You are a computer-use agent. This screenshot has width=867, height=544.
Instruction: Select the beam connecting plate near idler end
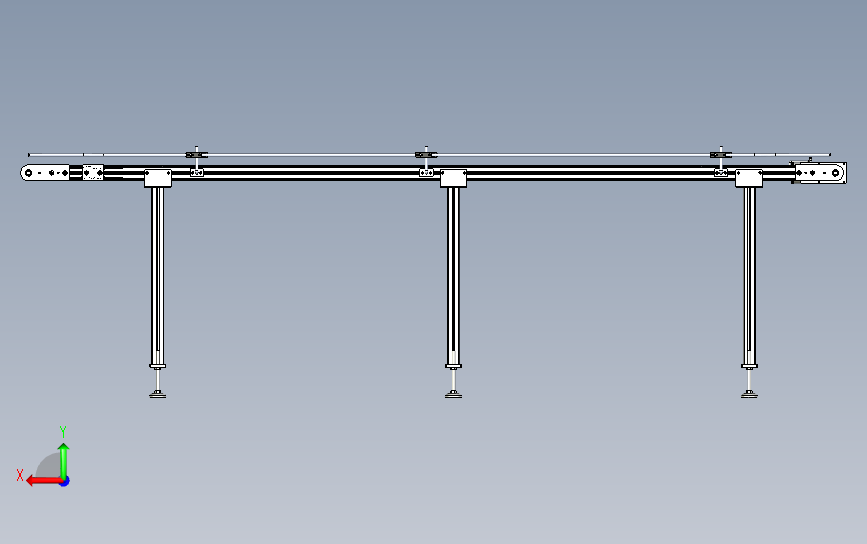(93, 172)
